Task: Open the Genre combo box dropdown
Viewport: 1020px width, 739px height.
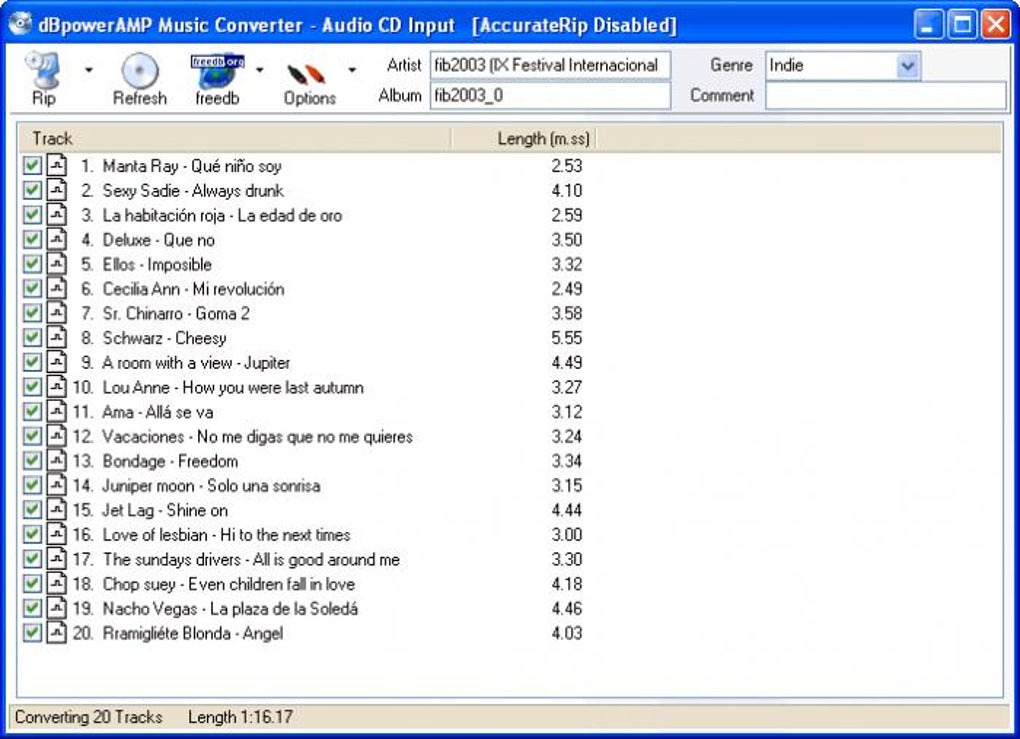Action: tap(907, 66)
